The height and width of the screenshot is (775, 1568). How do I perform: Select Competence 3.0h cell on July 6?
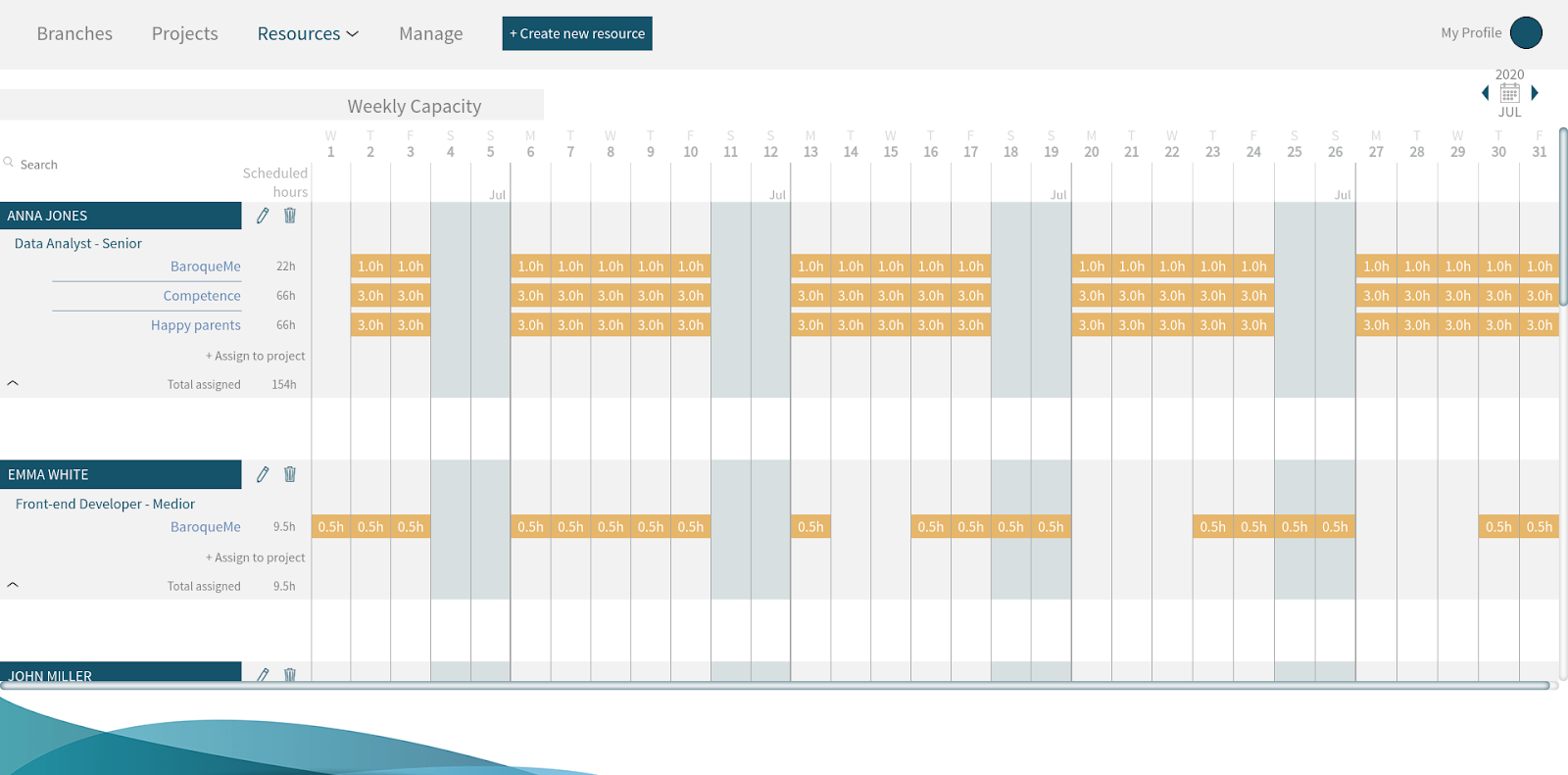530,296
